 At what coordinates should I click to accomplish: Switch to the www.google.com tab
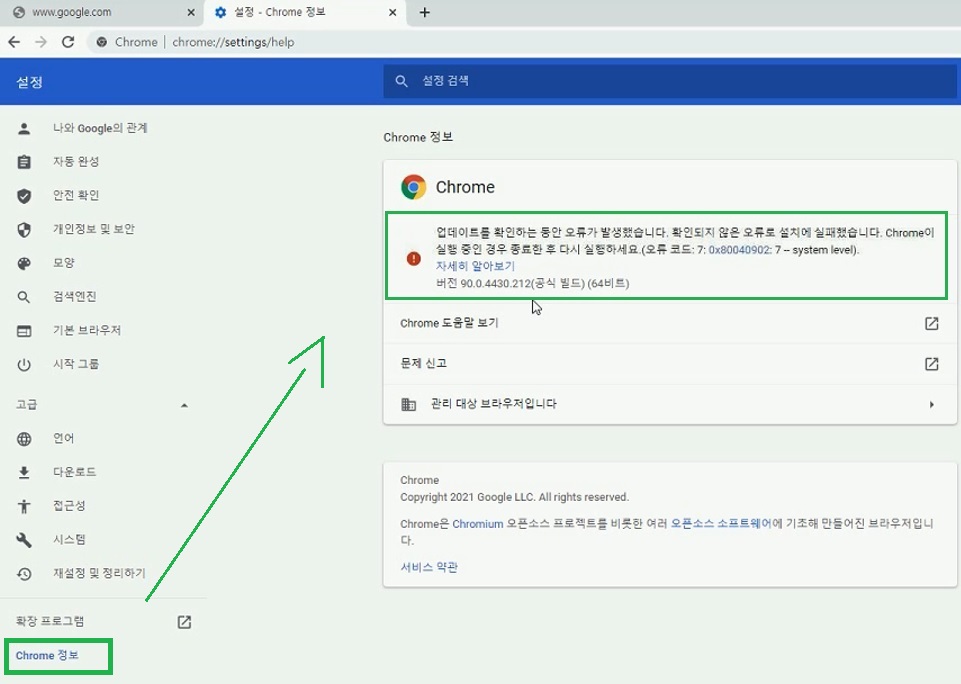(101, 12)
